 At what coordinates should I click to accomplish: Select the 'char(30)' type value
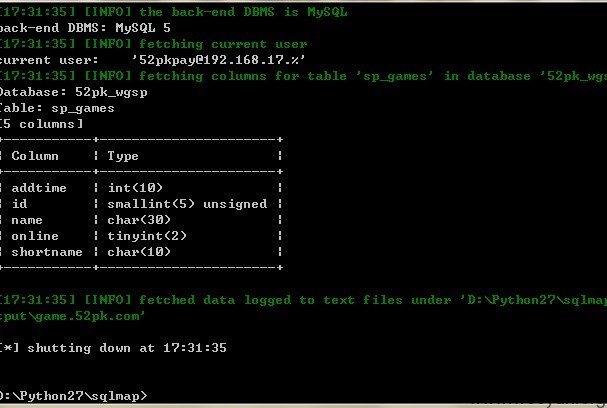139,220
